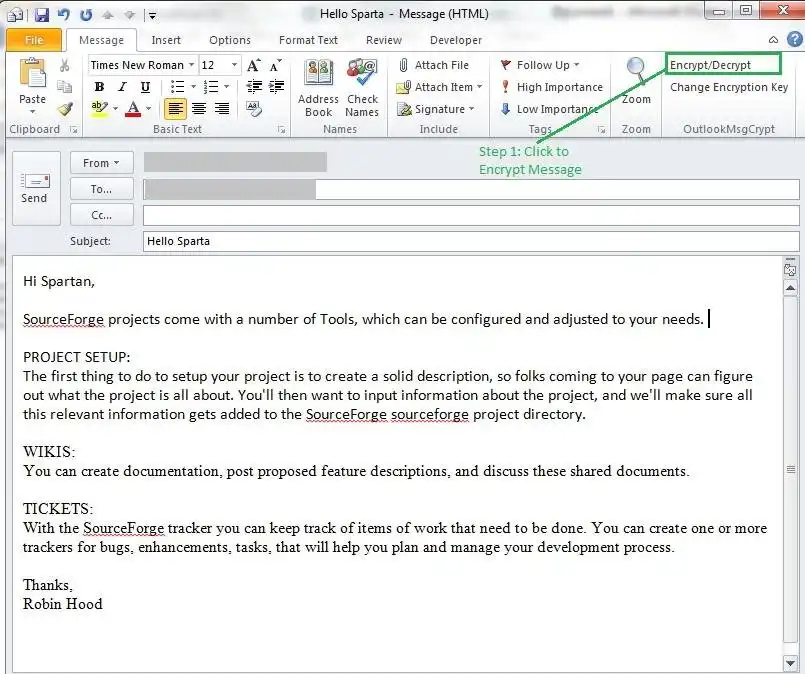Click the To... button
The width and height of the screenshot is (805, 674).
(x=102, y=189)
